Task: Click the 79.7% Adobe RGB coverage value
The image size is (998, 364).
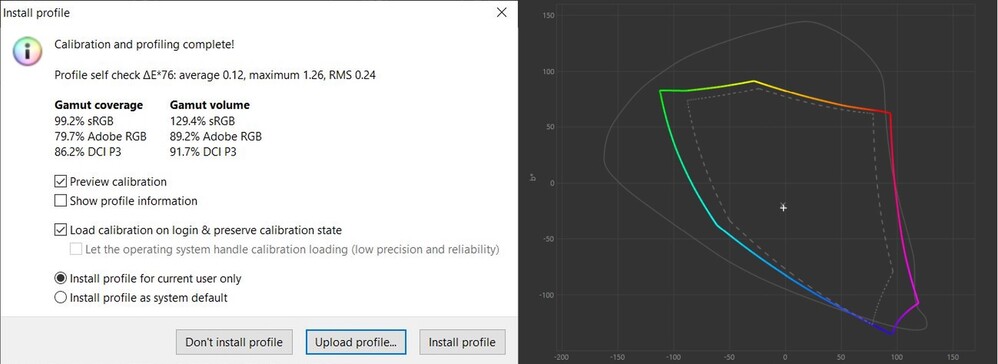Action: [101, 136]
